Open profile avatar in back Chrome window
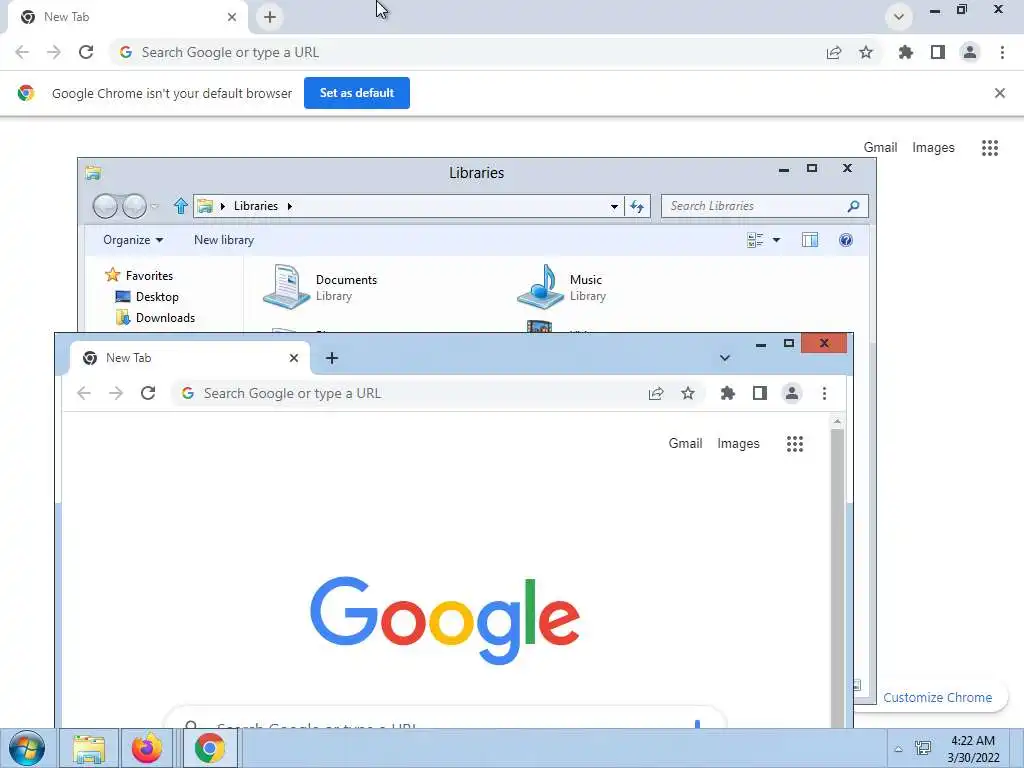This screenshot has width=1024, height=768. point(970,52)
